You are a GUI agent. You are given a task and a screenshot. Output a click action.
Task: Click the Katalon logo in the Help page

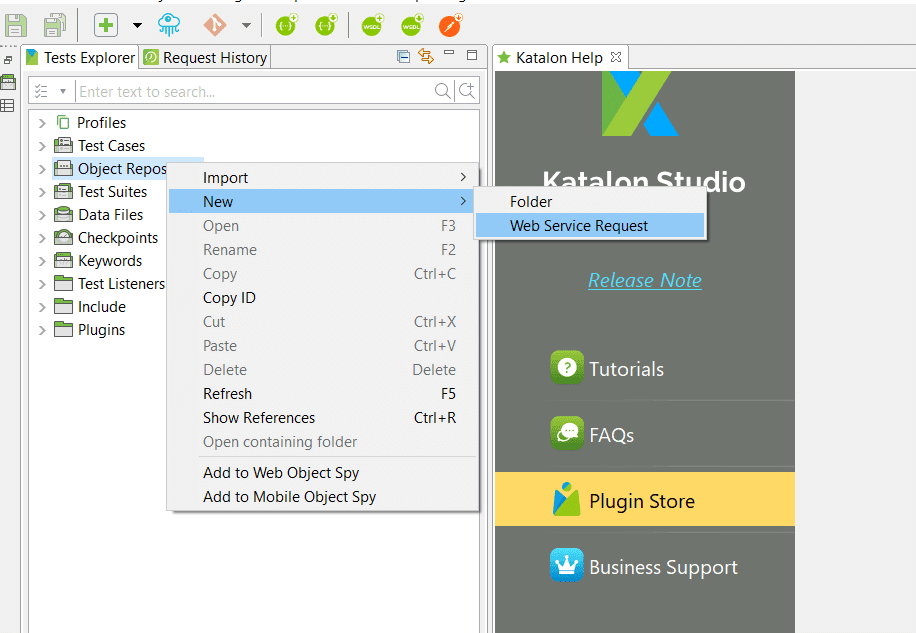[640, 103]
